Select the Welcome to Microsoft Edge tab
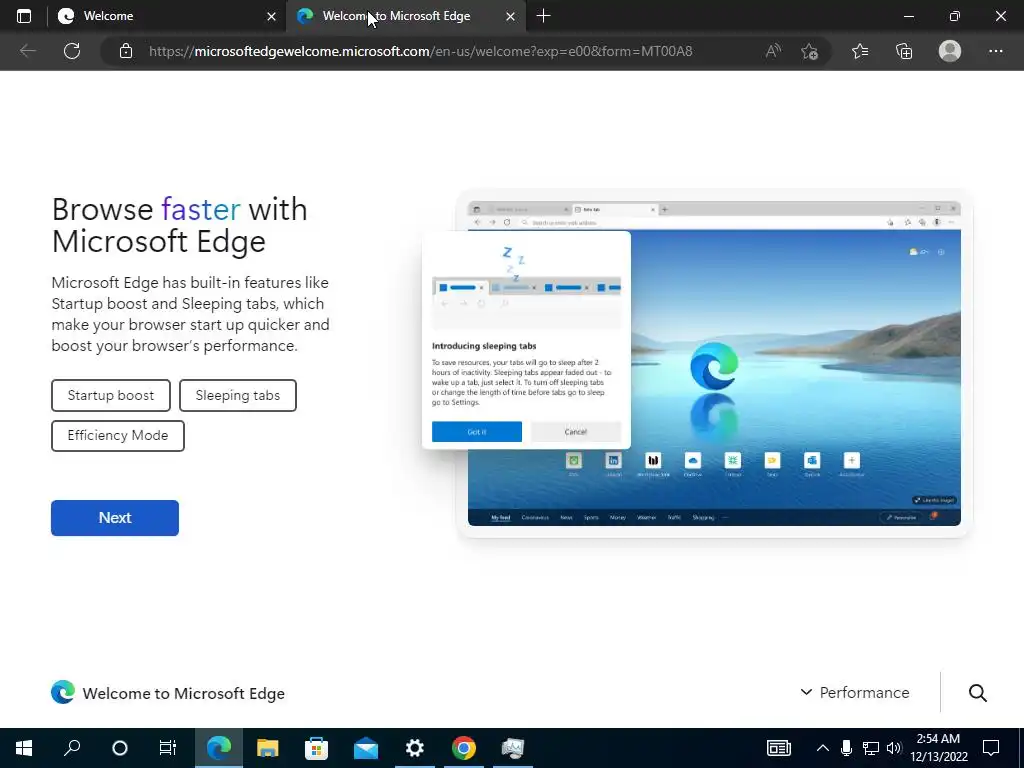 406,16
